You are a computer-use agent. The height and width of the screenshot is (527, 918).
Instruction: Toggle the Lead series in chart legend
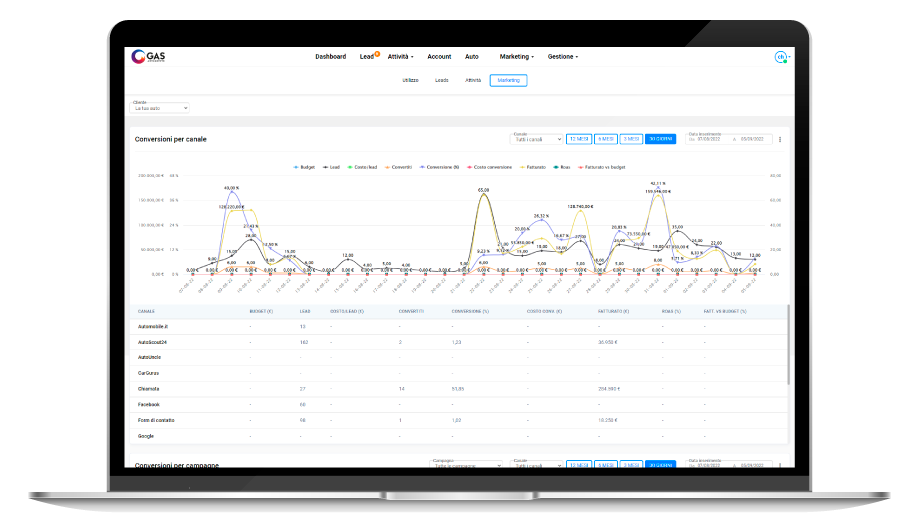tap(331, 167)
